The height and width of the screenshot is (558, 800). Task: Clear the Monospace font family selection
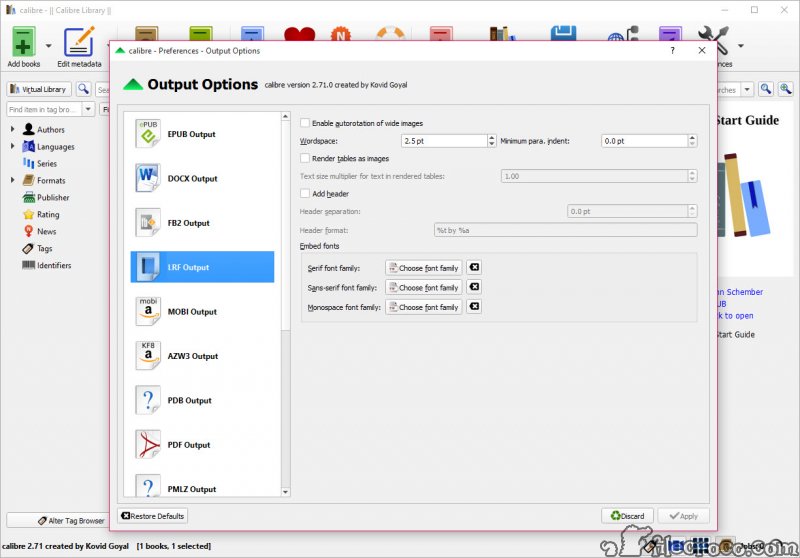(474, 307)
